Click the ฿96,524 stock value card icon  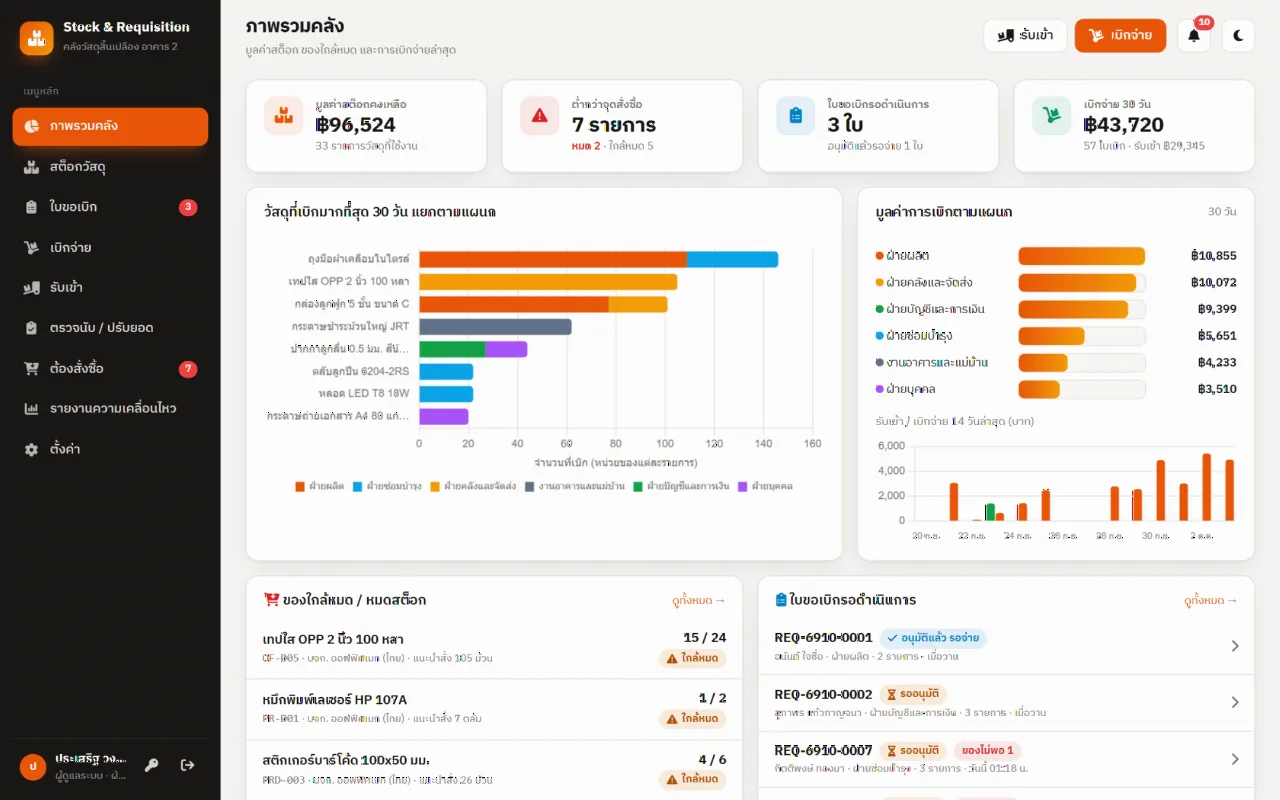point(284,116)
